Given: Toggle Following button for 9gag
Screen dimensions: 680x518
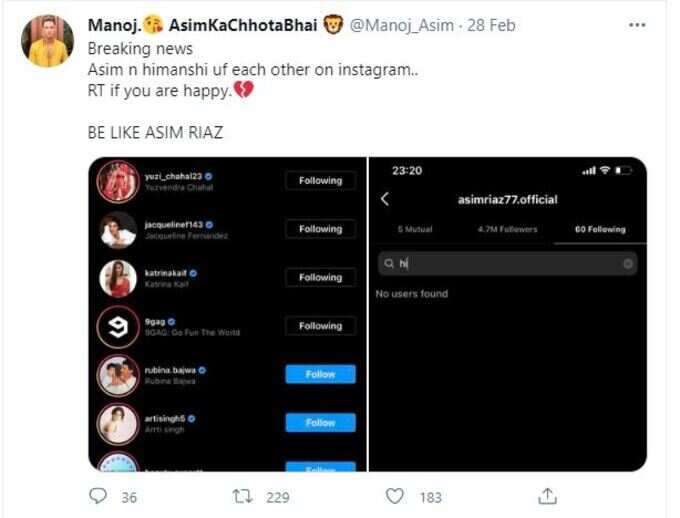Looking at the screenshot, I should point(320,326).
